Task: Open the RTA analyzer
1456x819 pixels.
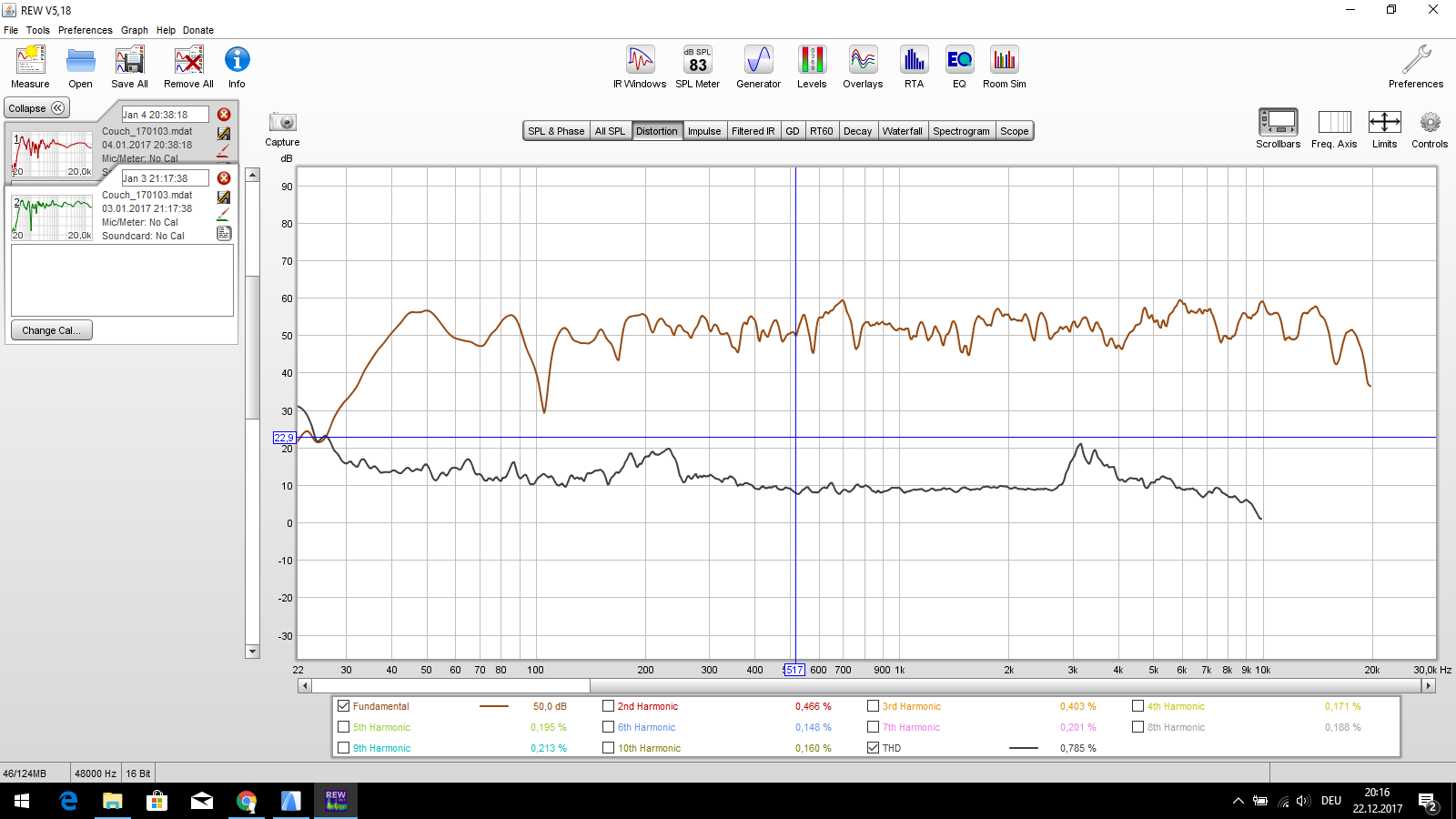Action: point(914,67)
